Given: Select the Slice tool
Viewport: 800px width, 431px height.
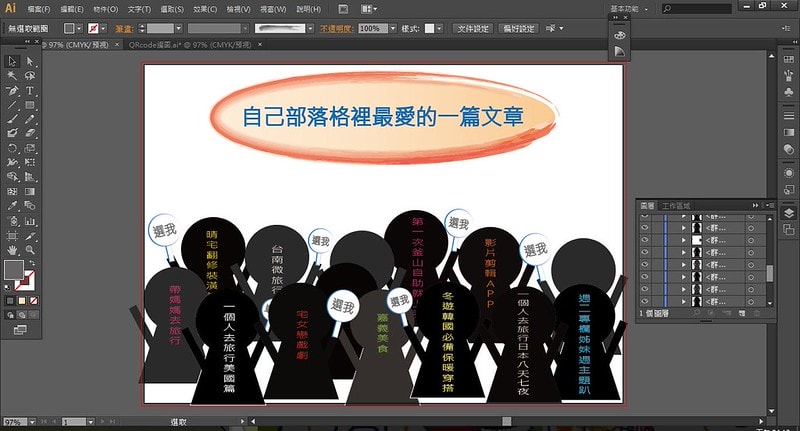Looking at the screenshot, I should click(x=30, y=236).
